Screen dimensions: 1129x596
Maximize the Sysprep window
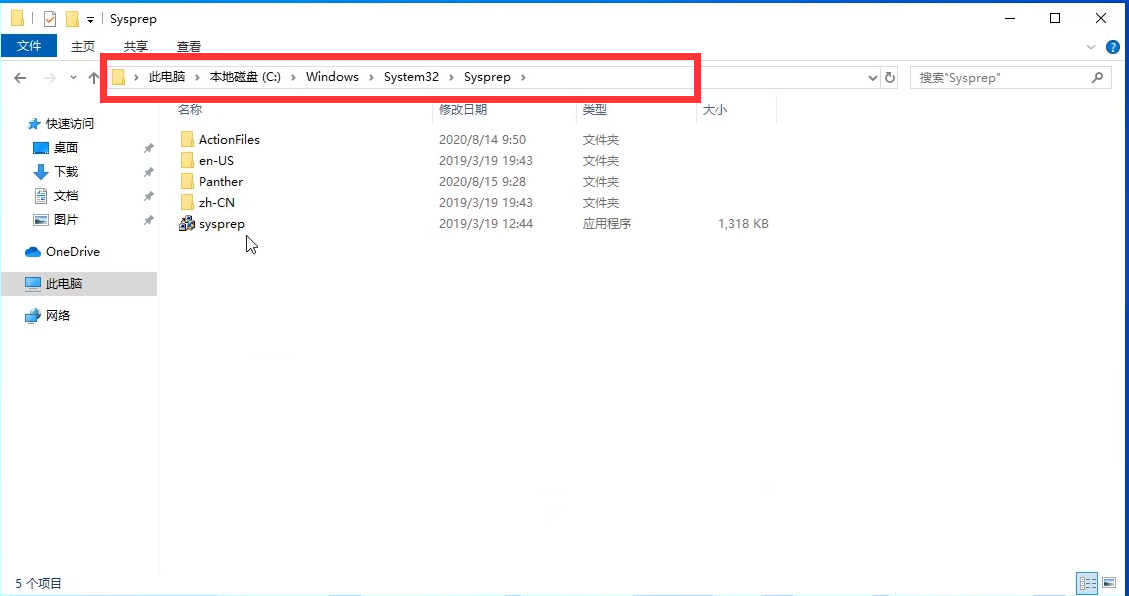pyautogui.click(x=1055, y=18)
